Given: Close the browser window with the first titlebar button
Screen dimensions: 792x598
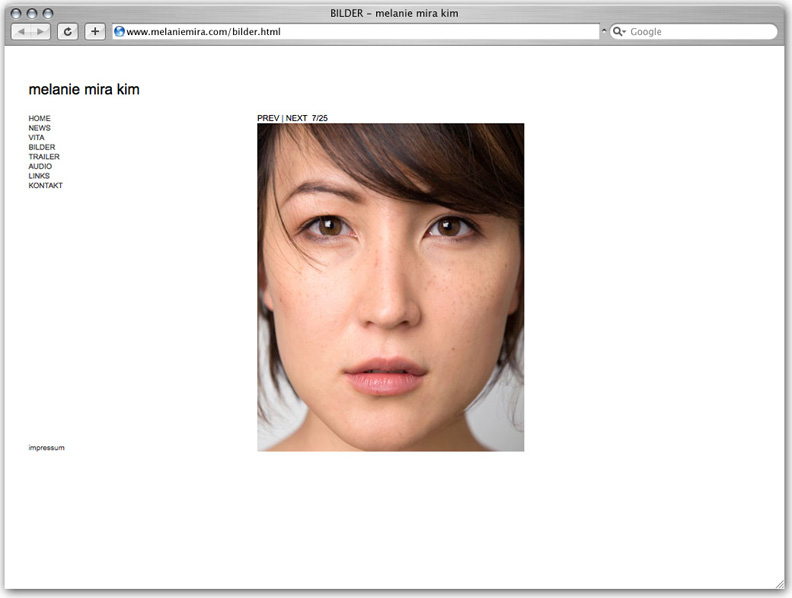Looking at the screenshot, I should (16, 13).
